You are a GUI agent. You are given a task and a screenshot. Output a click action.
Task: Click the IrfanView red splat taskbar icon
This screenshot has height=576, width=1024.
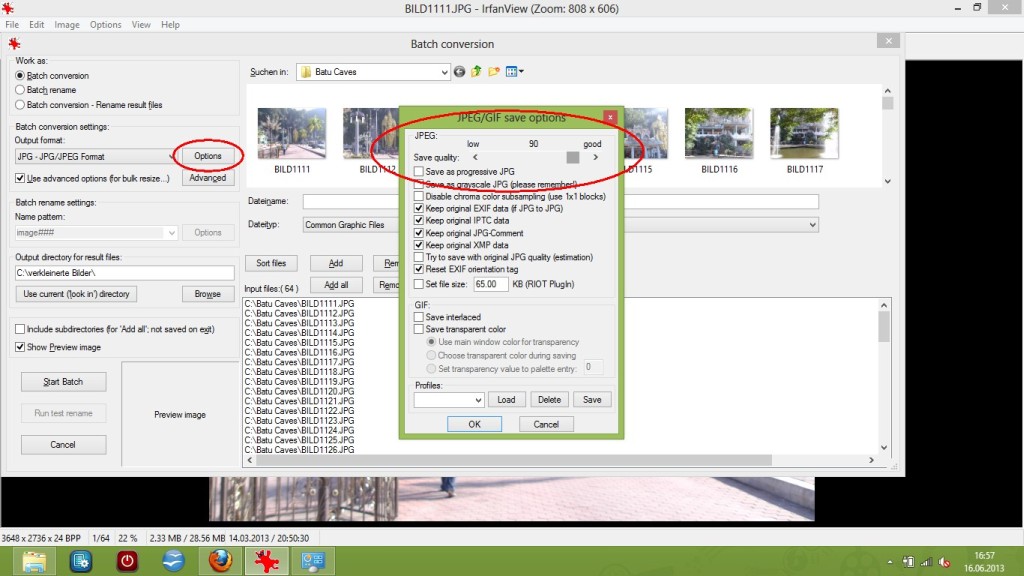(x=266, y=561)
